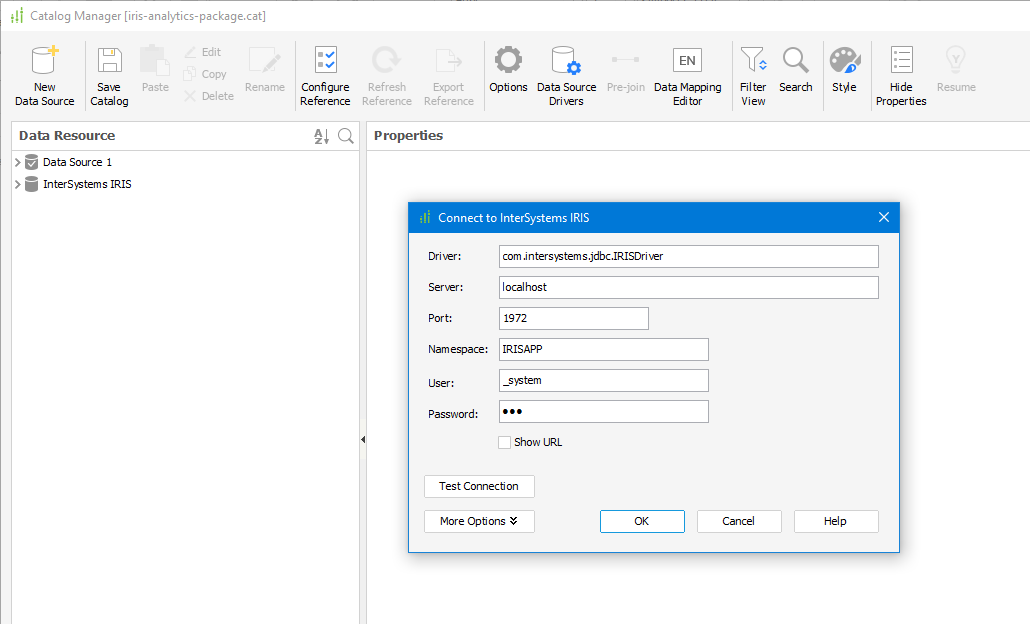Click Hide Properties toolbar icon

(x=901, y=62)
